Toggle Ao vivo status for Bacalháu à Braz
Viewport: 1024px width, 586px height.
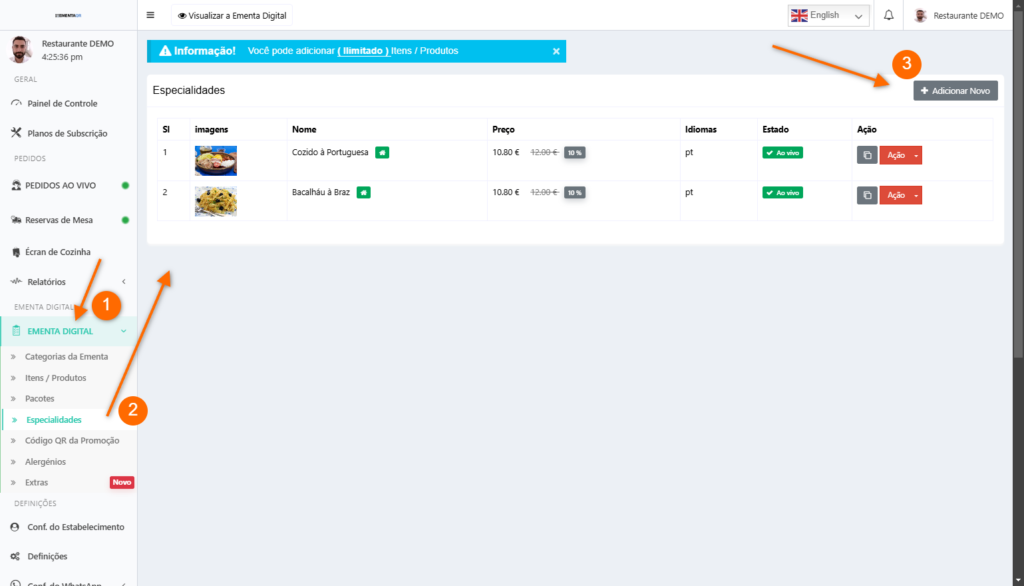pyautogui.click(x=782, y=192)
